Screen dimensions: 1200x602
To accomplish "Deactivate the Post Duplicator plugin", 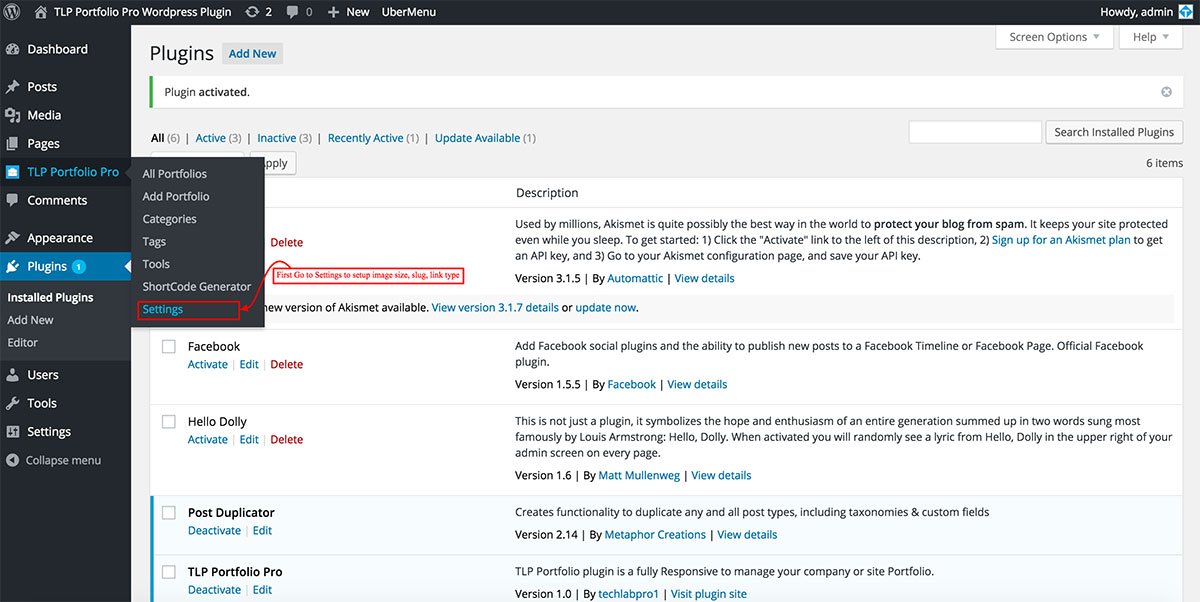I will (x=215, y=530).
